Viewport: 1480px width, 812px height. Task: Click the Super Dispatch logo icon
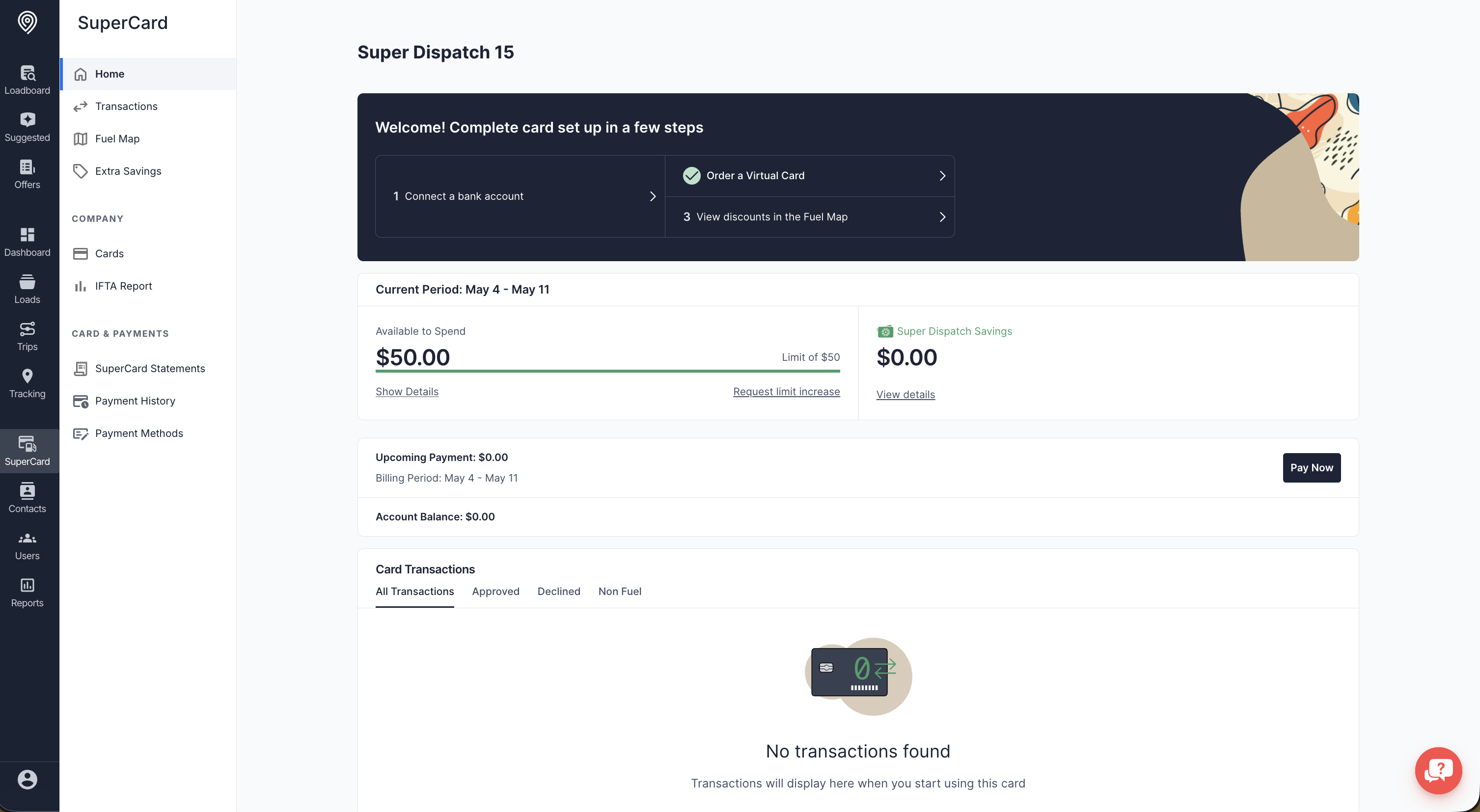pyautogui.click(x=27, y=23)
